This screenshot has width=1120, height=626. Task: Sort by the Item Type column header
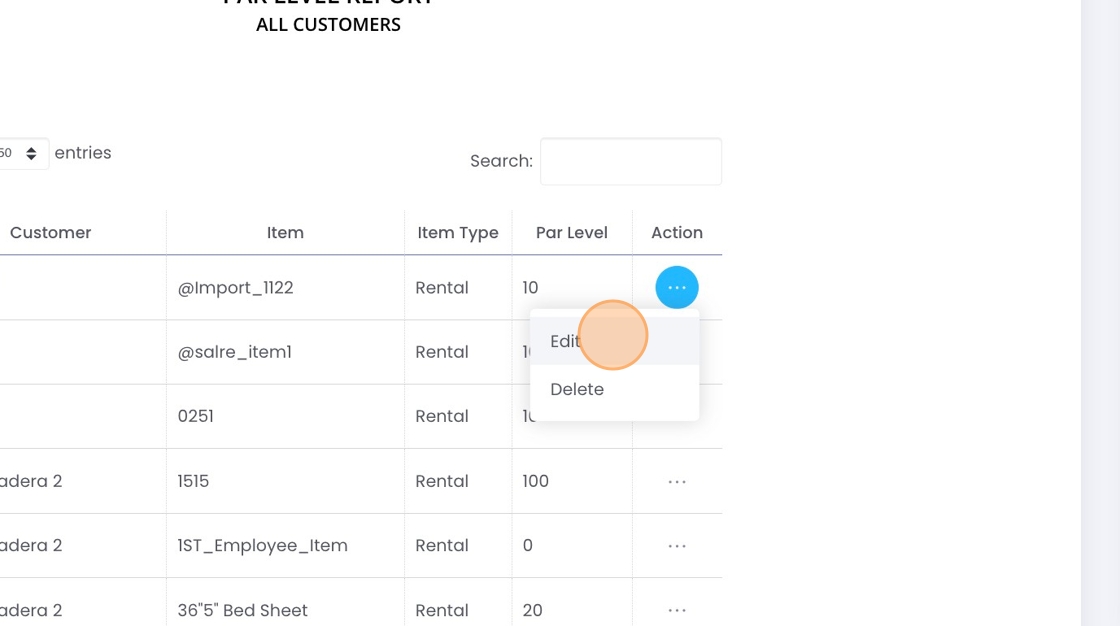click(457, 232)
